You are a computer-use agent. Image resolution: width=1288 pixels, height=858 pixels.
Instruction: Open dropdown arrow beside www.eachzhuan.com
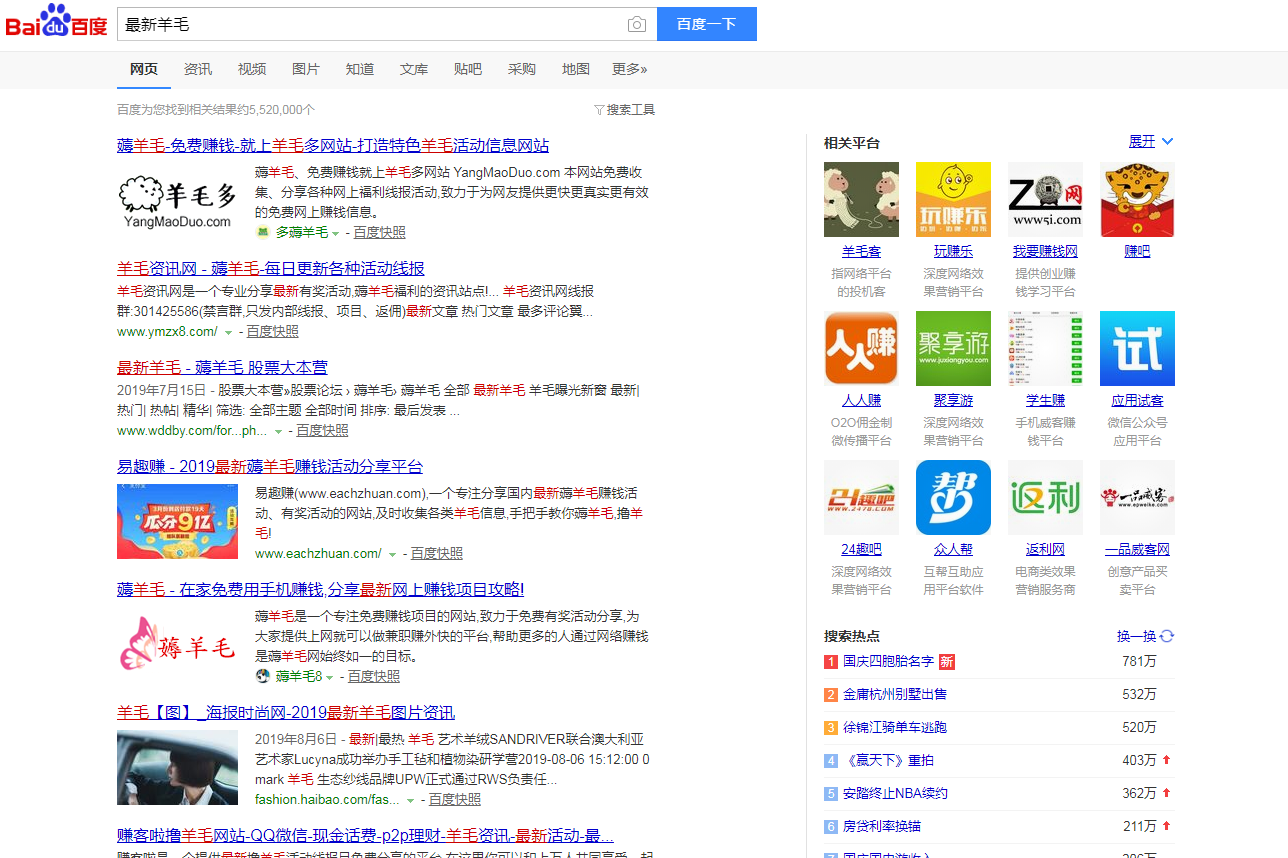click(x=392, y=554)
